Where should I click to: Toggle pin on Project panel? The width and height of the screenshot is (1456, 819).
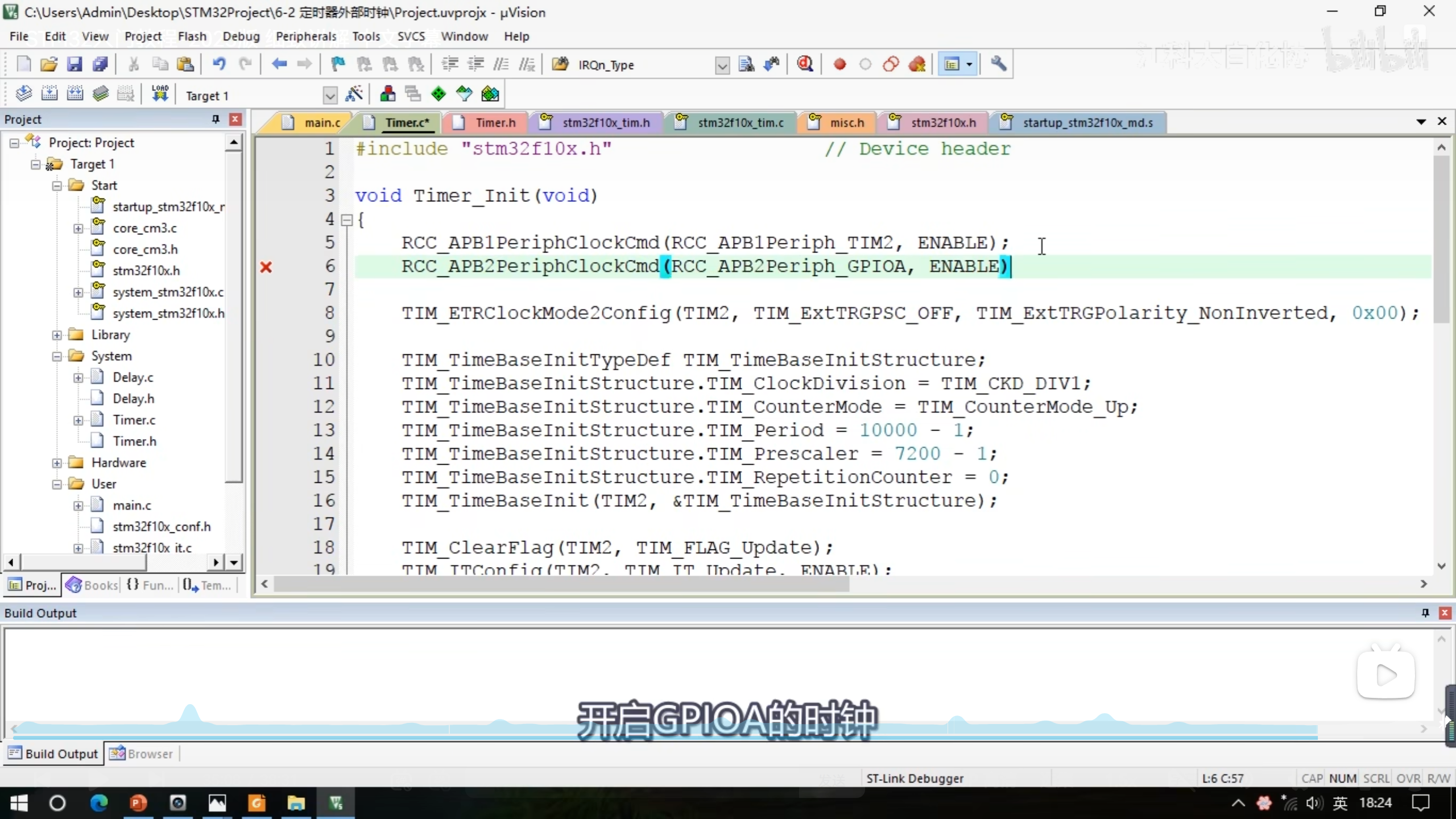tap(216, 119)
